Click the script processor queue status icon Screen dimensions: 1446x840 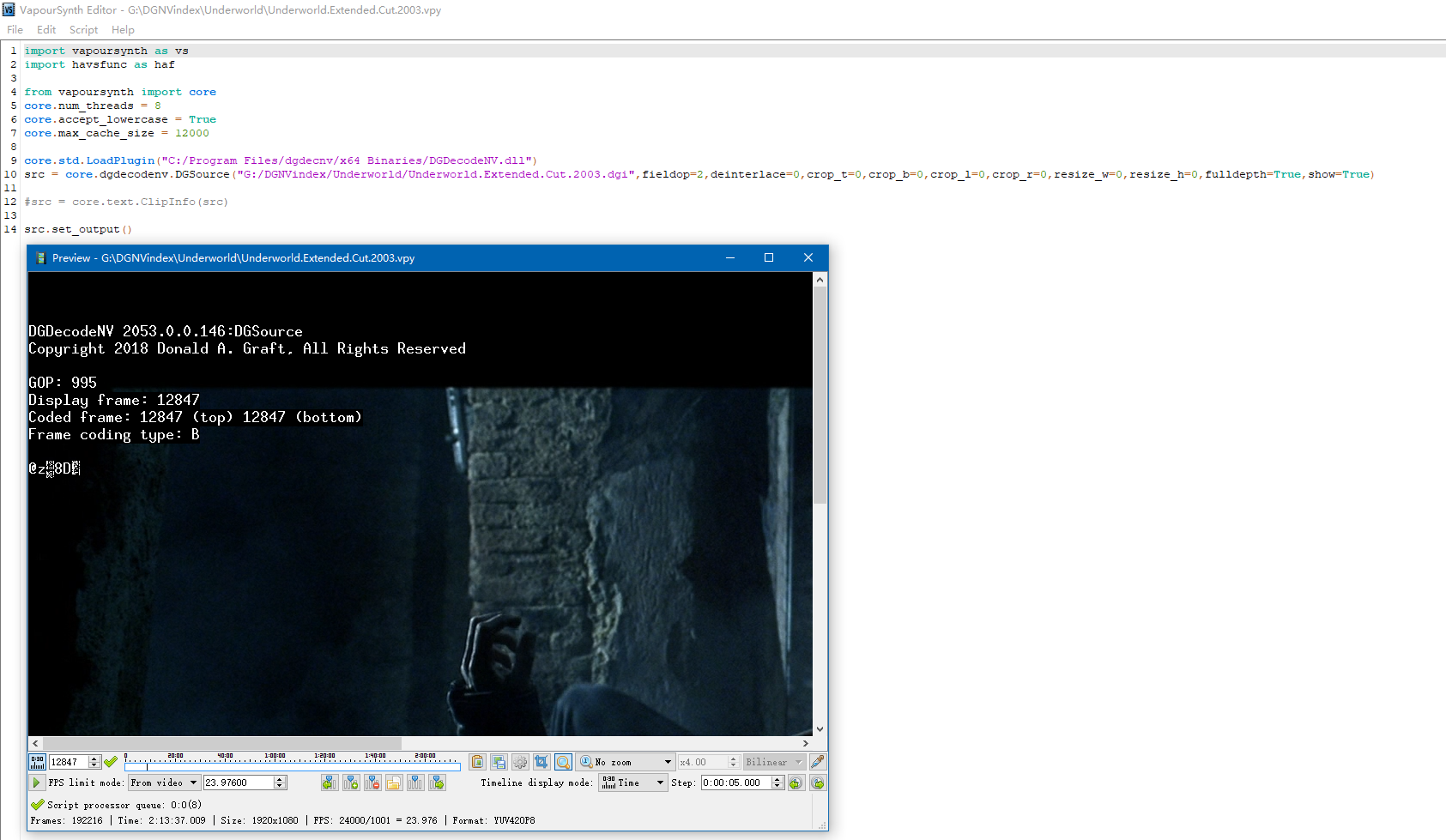pos(37,805)
